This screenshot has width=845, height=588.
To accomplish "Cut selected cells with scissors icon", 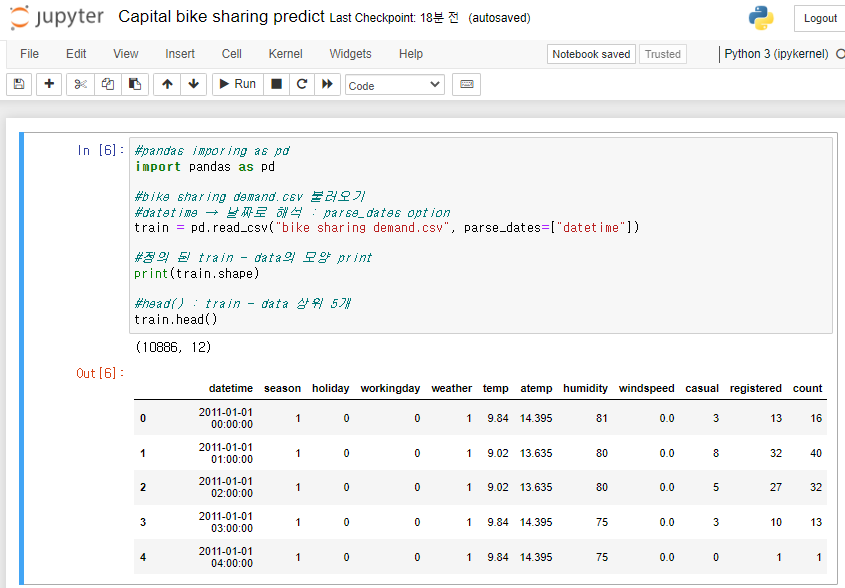I will (x=80, y=84).
